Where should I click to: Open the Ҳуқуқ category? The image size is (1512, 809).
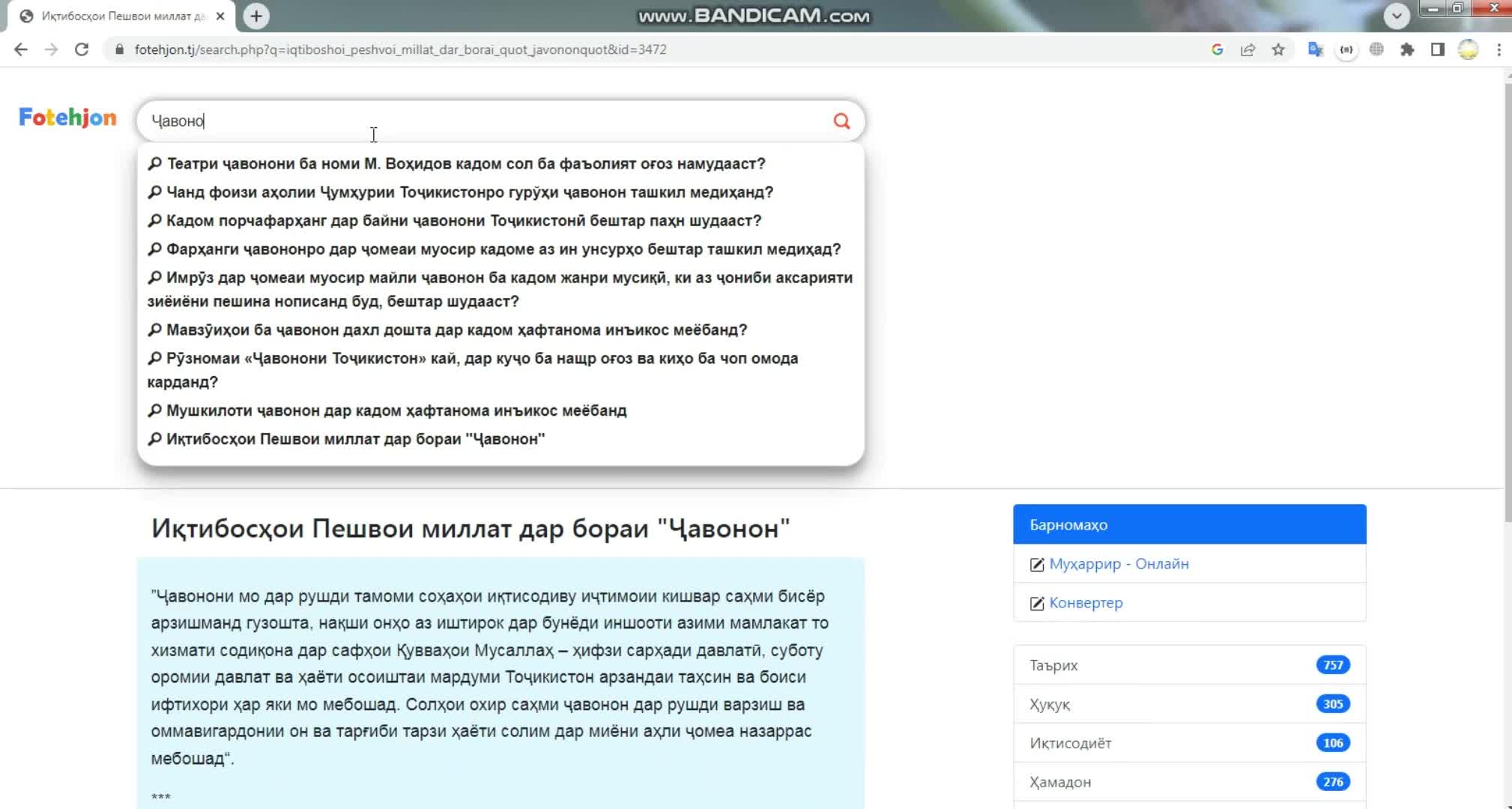(x=1189, y=704)
